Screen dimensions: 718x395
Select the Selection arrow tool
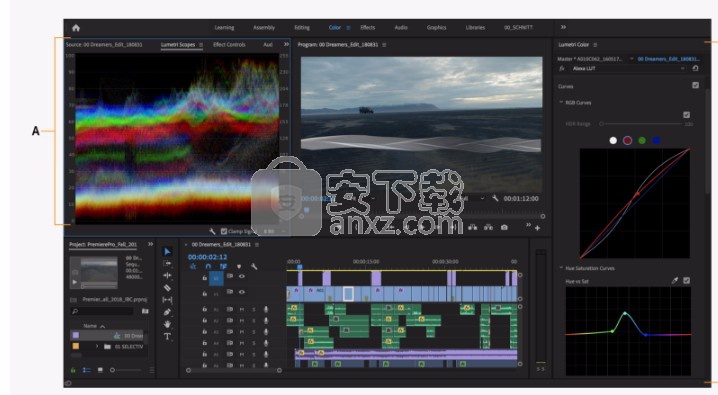[x=167, y=252]
